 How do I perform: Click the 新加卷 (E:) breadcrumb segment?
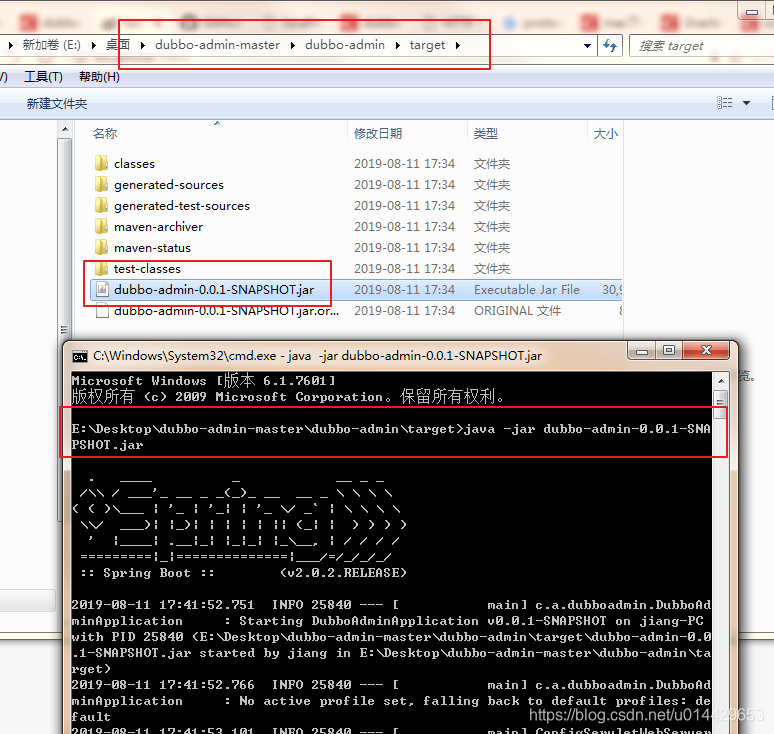tap(51, 45)
